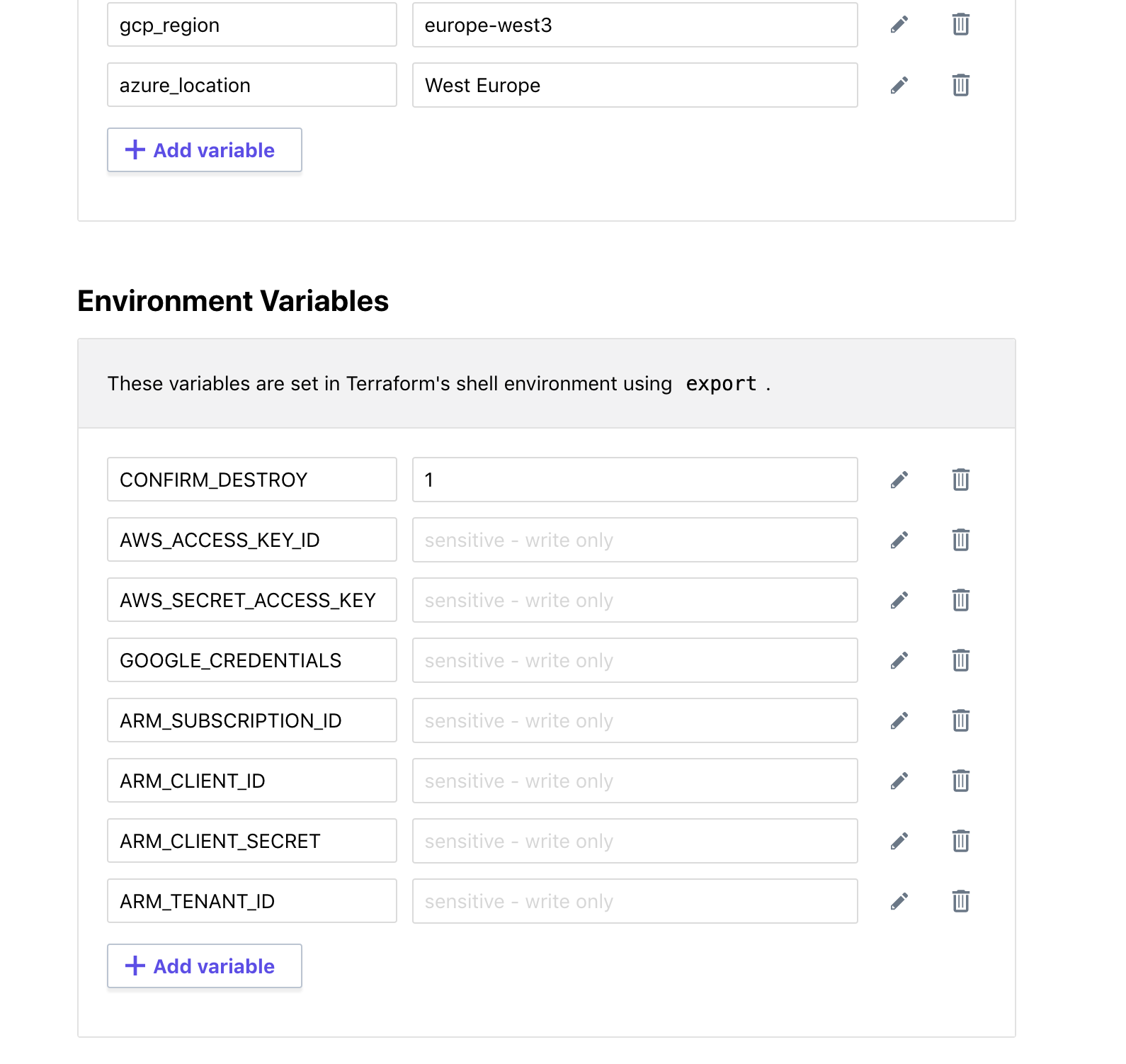The width and height of the screenshot is (1126, 1064).
Task: Click the CONFIRM_DESTROY key field
Action: click(252, 480)
